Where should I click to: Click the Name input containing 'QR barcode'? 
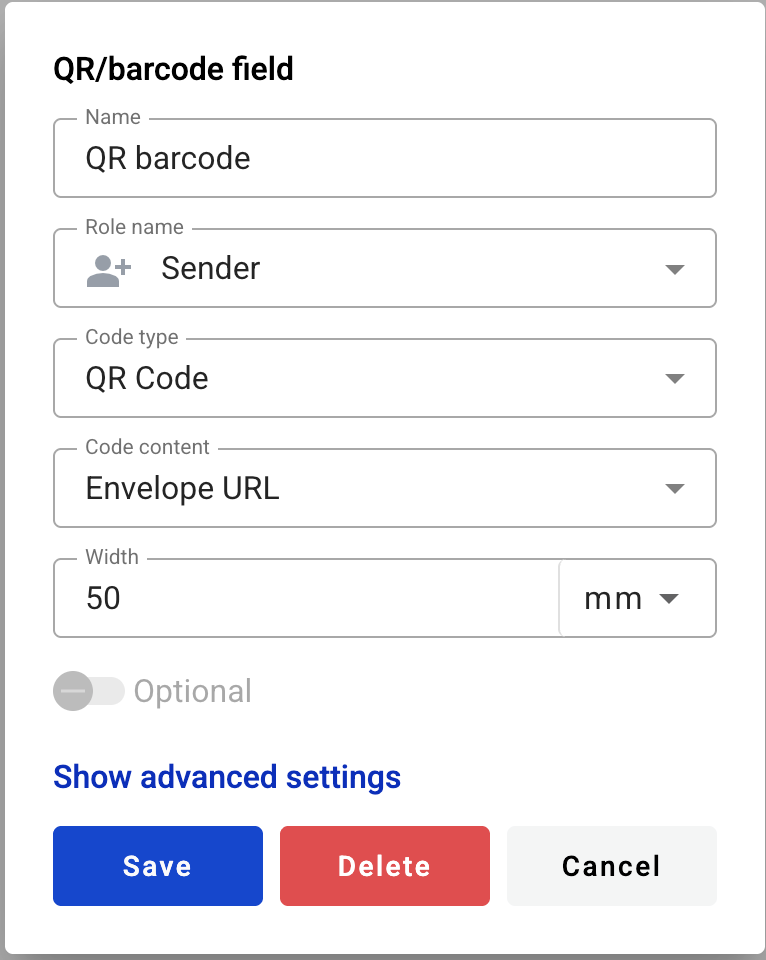(384, 158)
